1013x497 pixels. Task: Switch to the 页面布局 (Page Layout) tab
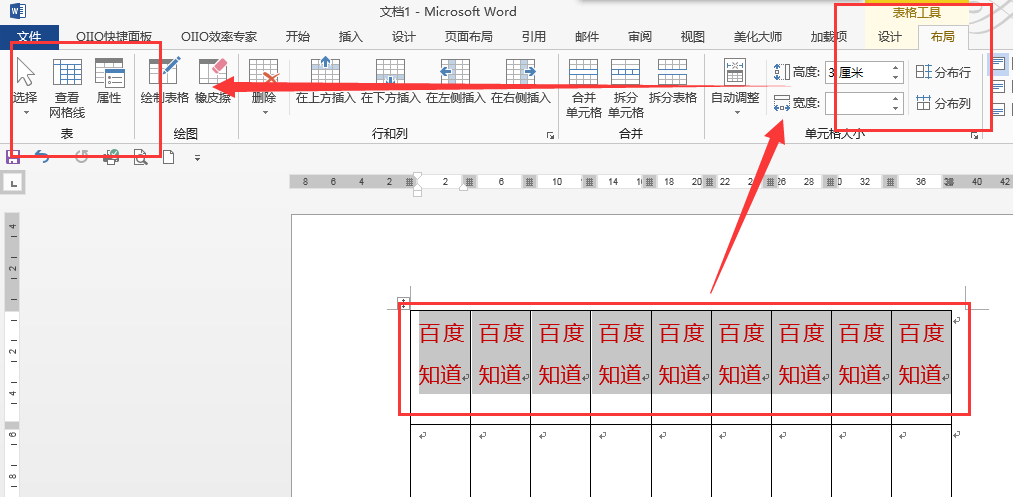point(468,37)
